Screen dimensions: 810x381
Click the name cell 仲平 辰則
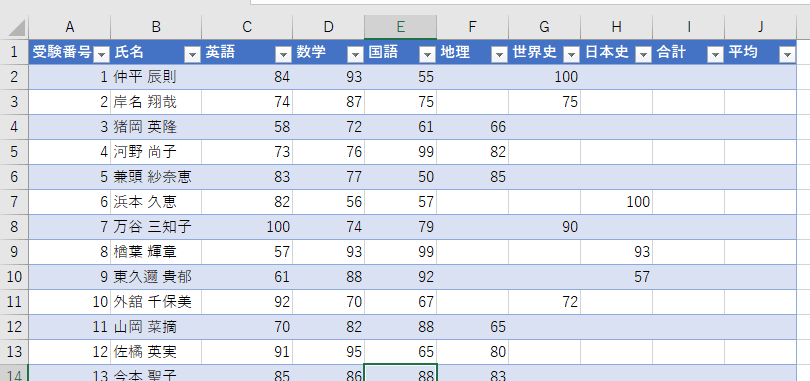tap(156, 77)
